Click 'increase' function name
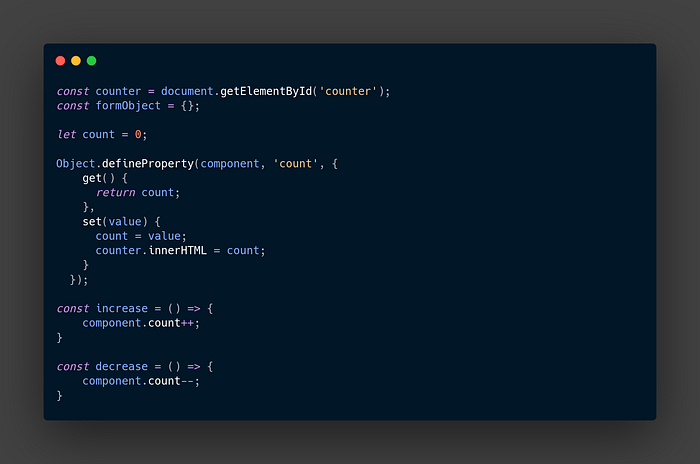This screenshot has width=700, height=464. coord(122,309)
